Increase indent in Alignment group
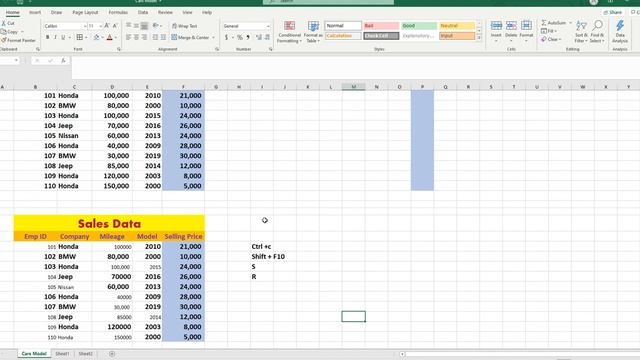Screen dimensions: 640x360 click(163, 38)
